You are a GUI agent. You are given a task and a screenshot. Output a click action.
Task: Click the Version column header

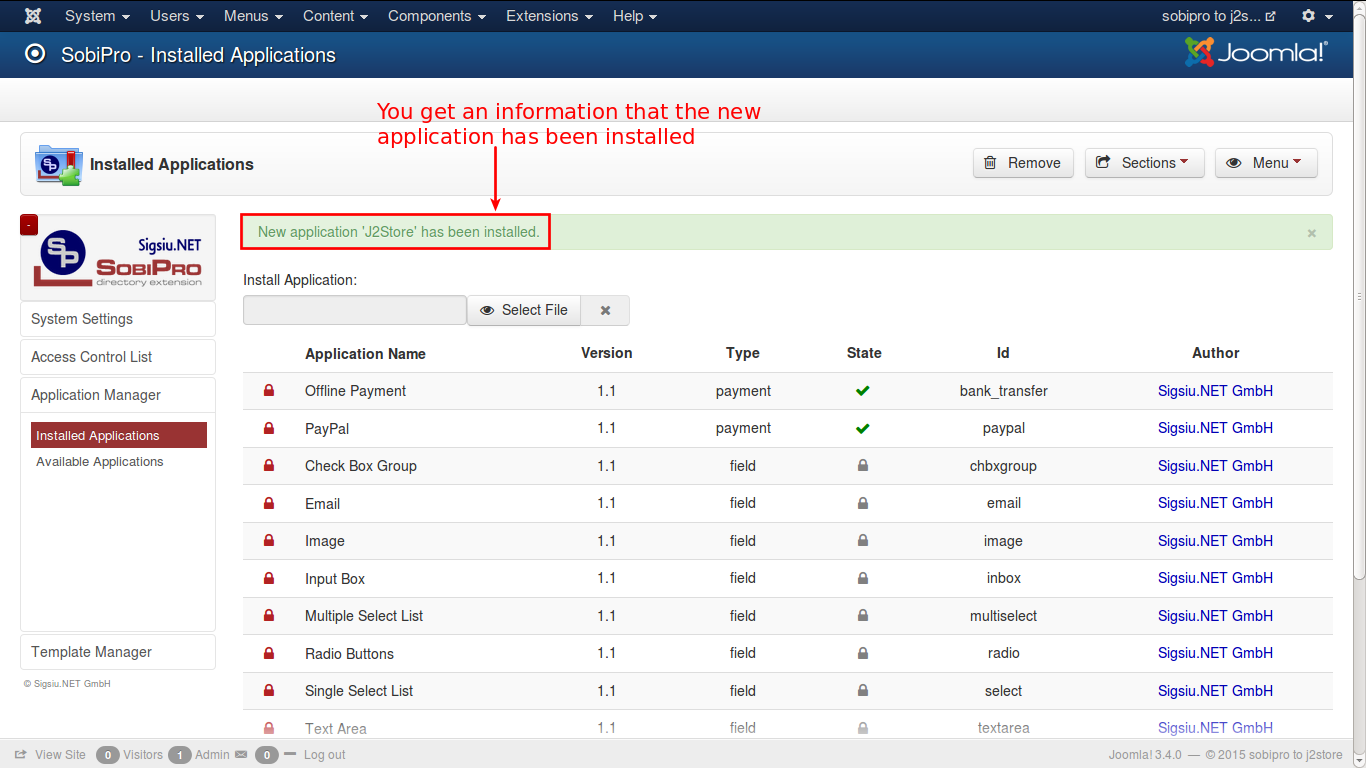click(607, 353)
